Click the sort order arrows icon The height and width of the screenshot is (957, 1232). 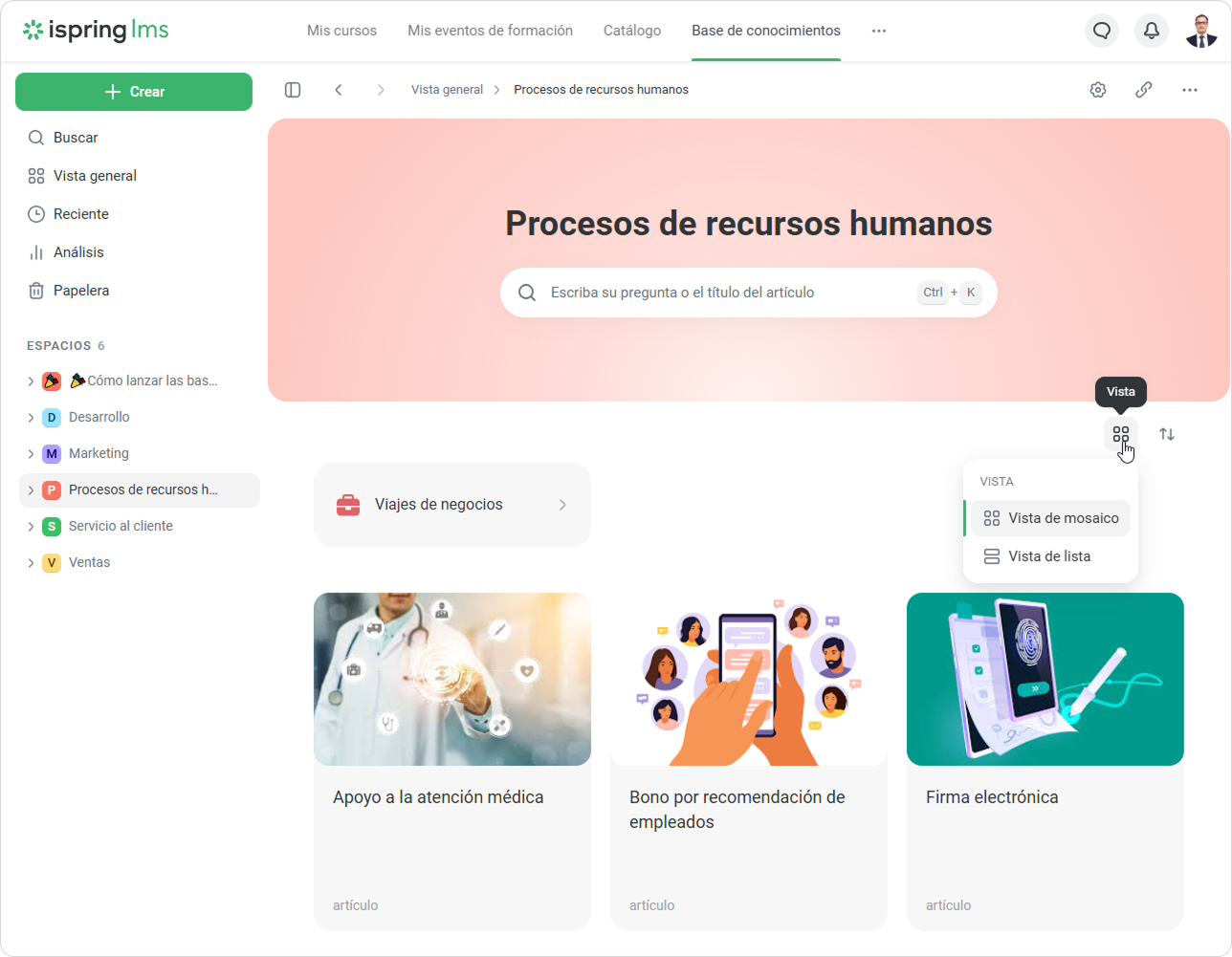tap(1167, 434)
